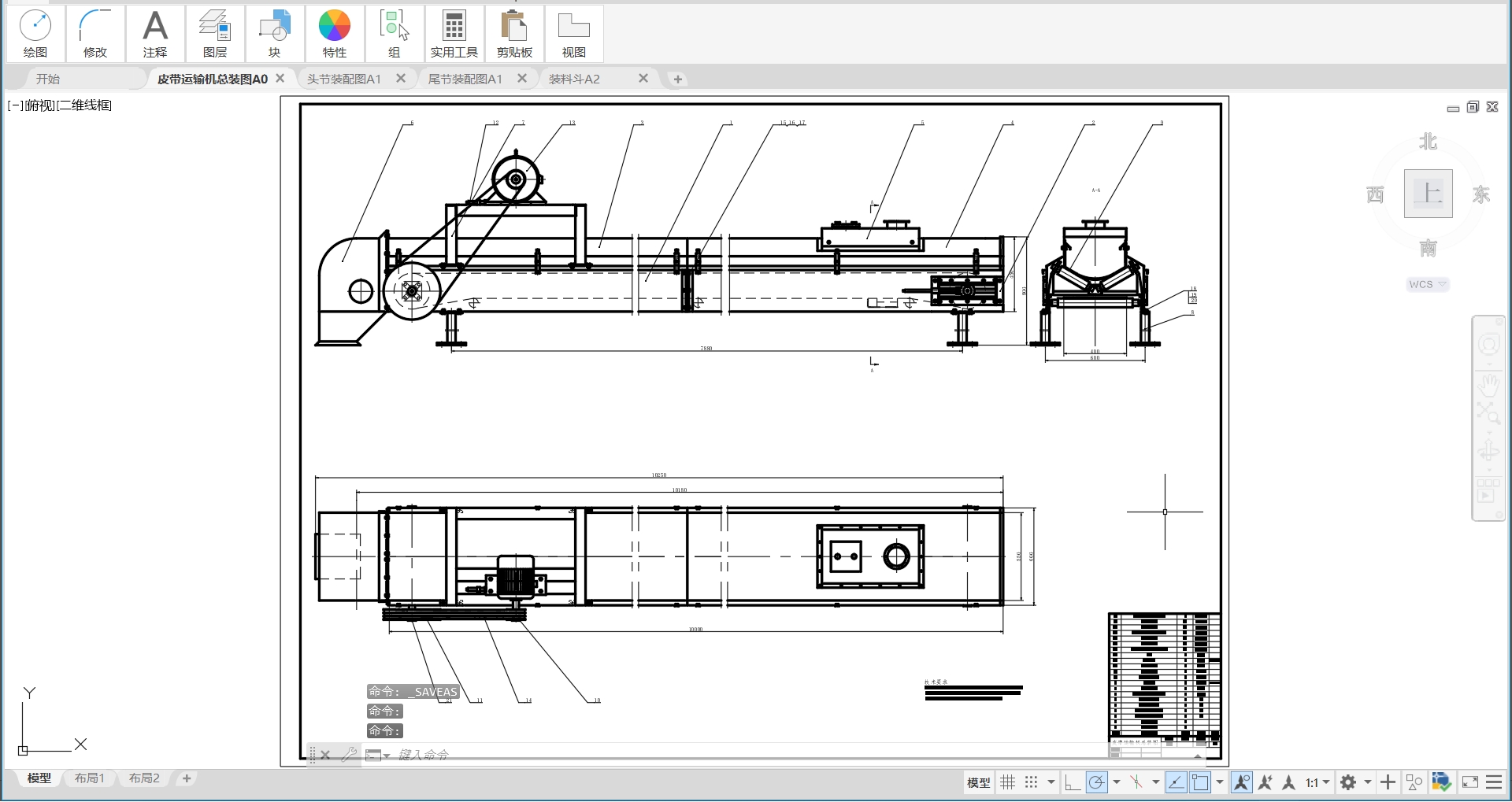Open the 剪贴板 (Clipboard) panel
This screenshot has height=802, width=1512.
(514, 34)
